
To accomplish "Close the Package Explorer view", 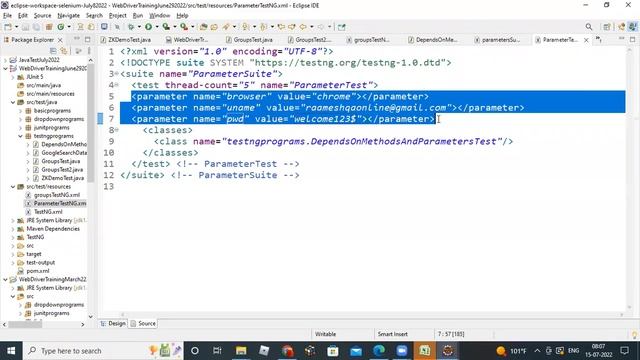I will [60, 40].
